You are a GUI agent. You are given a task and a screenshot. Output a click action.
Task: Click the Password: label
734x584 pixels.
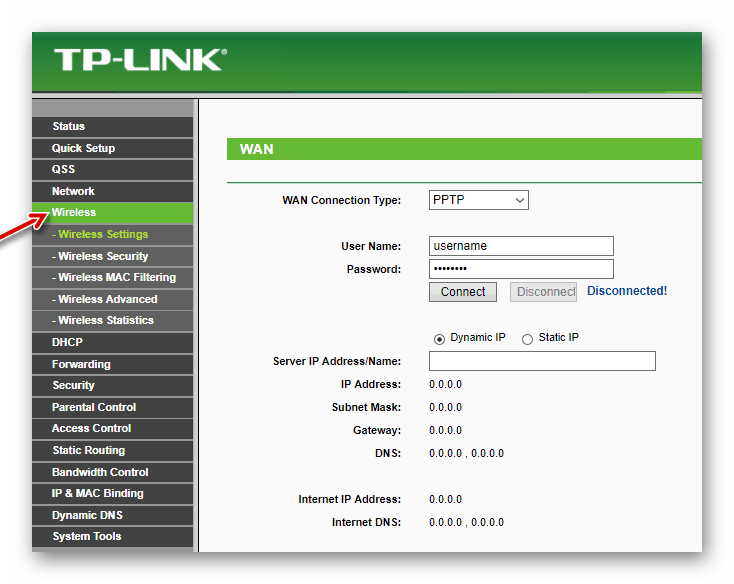click(x=374, y=270)
